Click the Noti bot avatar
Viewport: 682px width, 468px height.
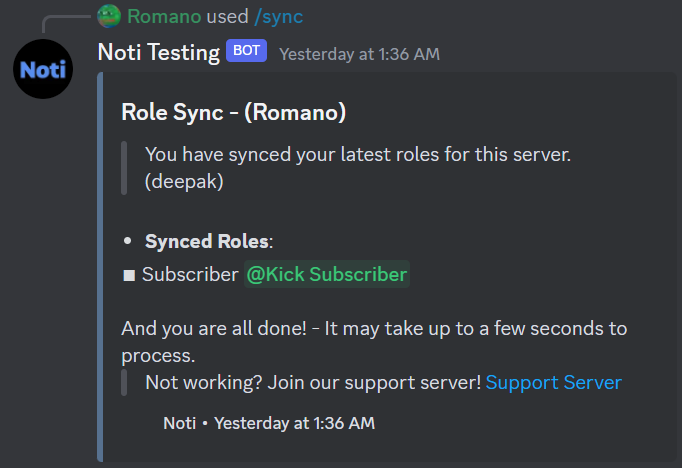(x=42, y=70)
